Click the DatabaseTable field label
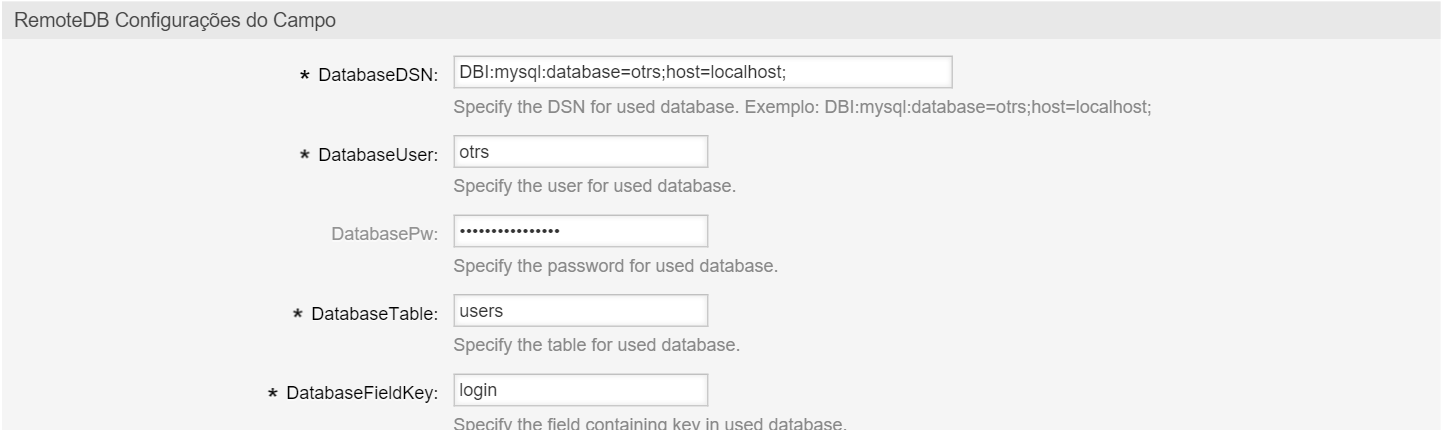 point(375,315)
